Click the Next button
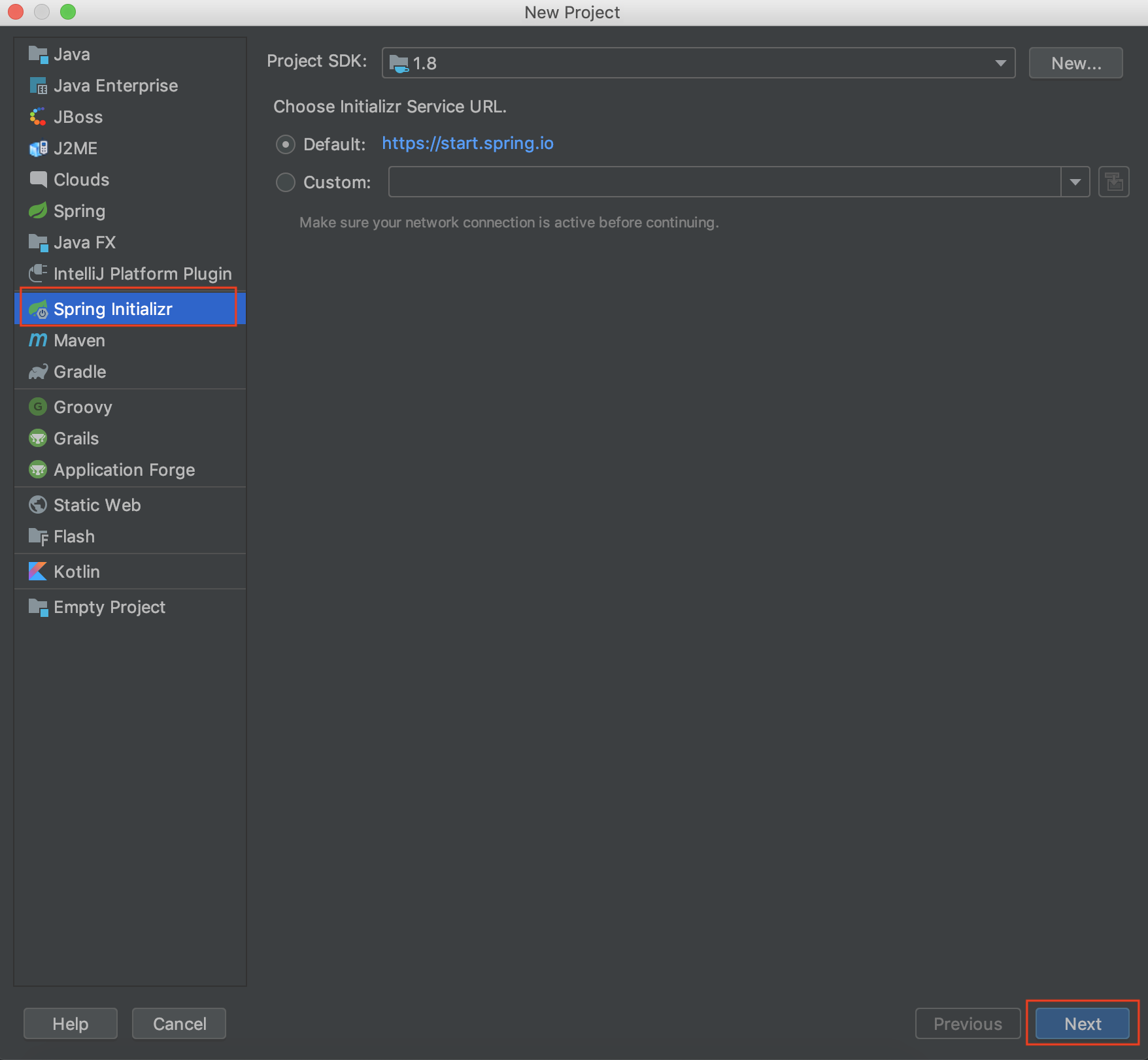1148x1060 pixels. click(x=1083, y=1023)
